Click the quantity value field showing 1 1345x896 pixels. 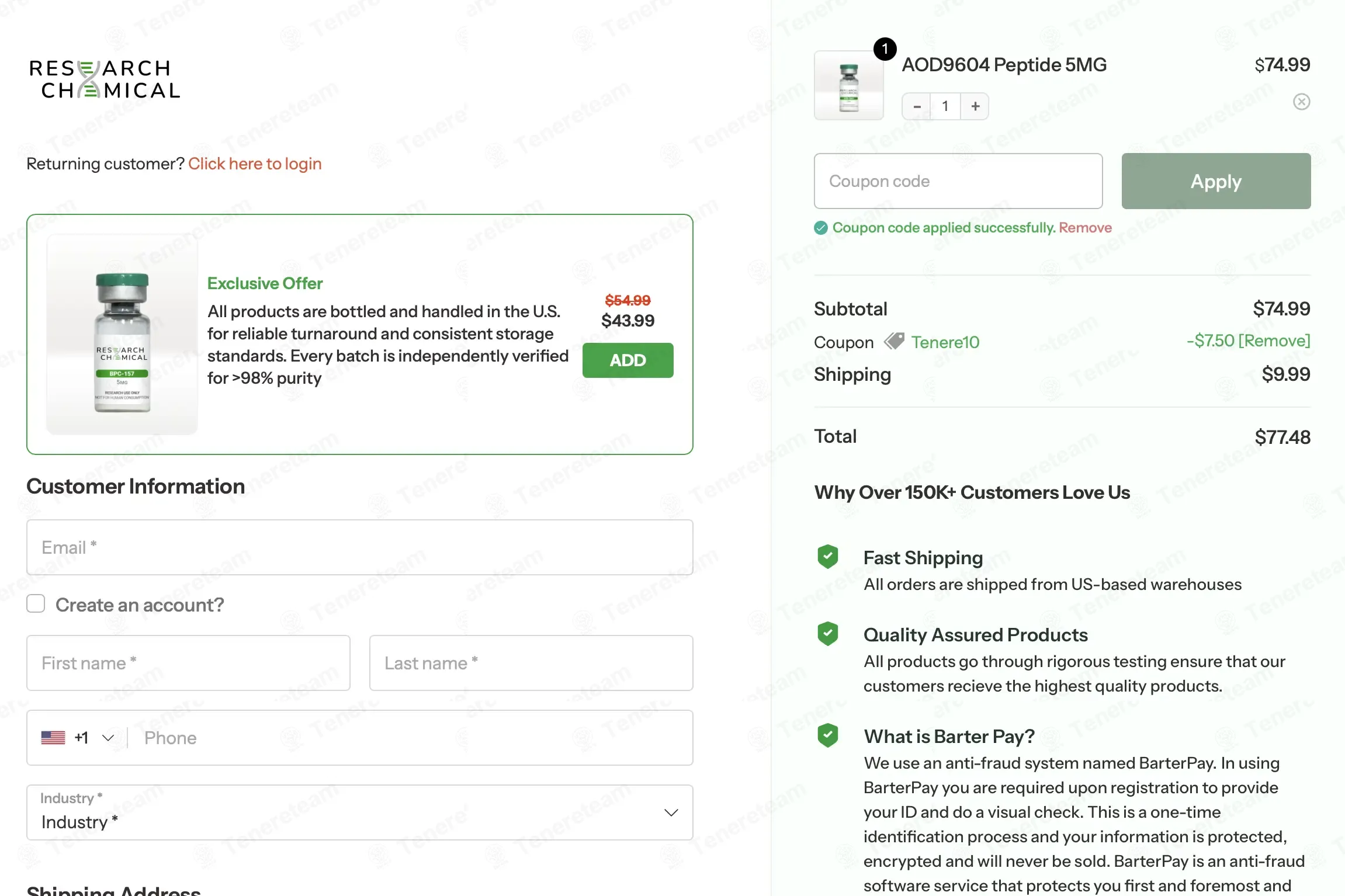tap(945, 106)
